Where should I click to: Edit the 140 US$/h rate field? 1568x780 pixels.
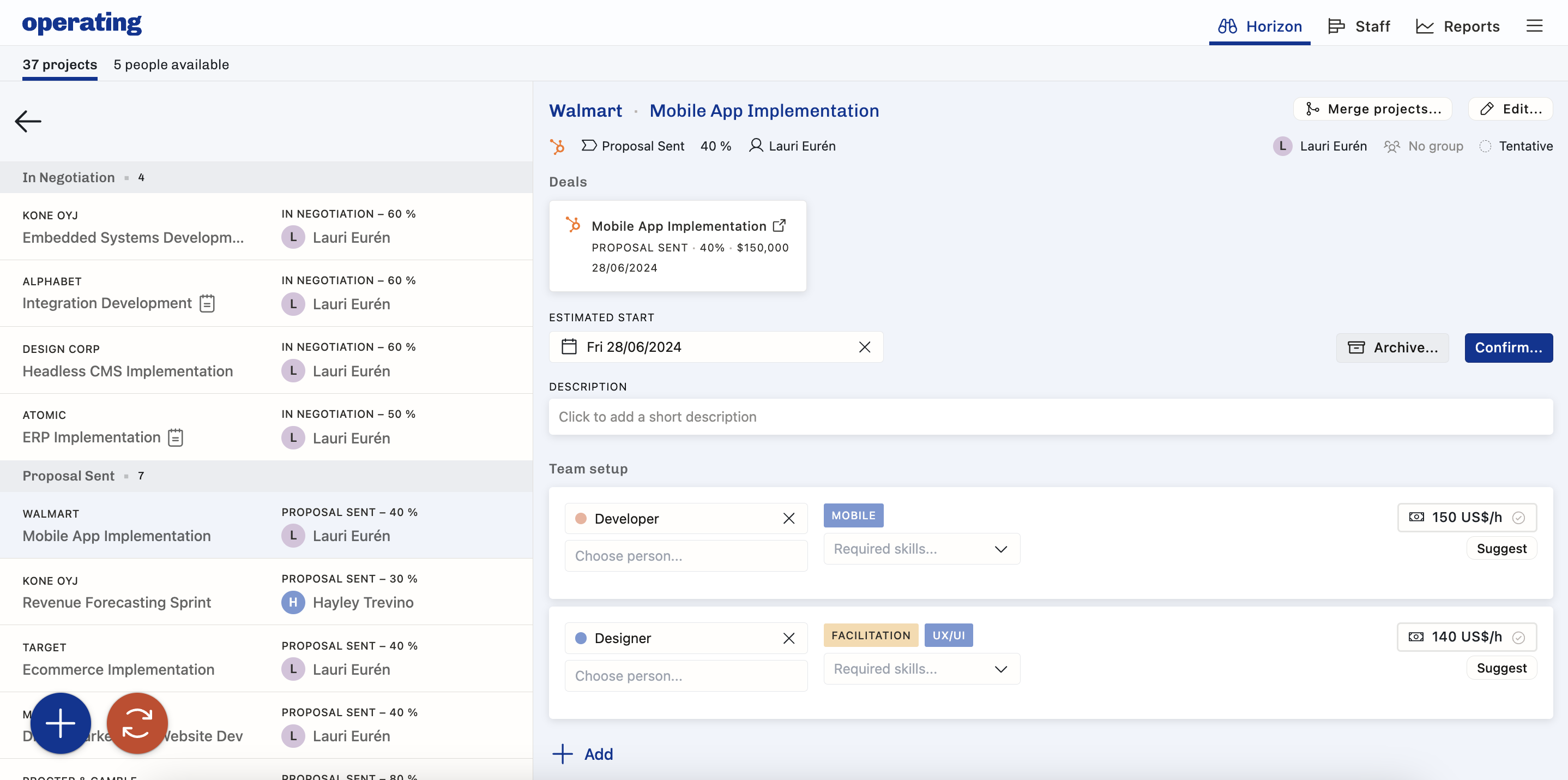click(1467, 638)
